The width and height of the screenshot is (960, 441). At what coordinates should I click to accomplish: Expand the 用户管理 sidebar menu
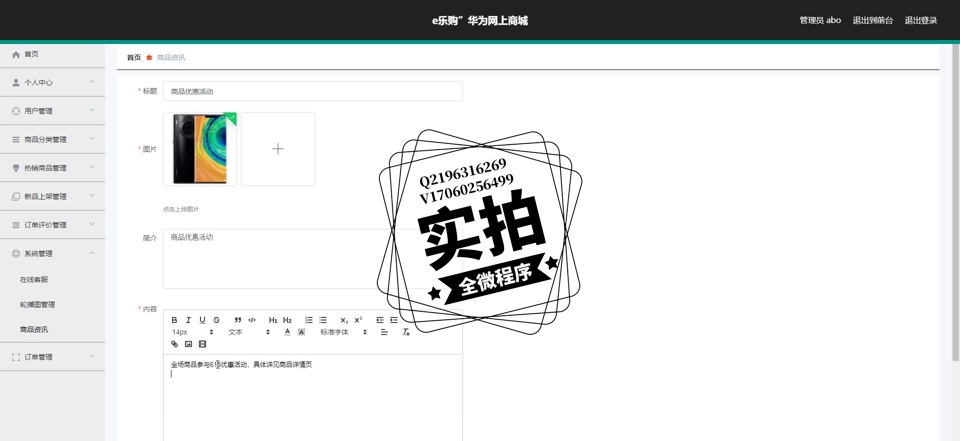coord(52,111)
